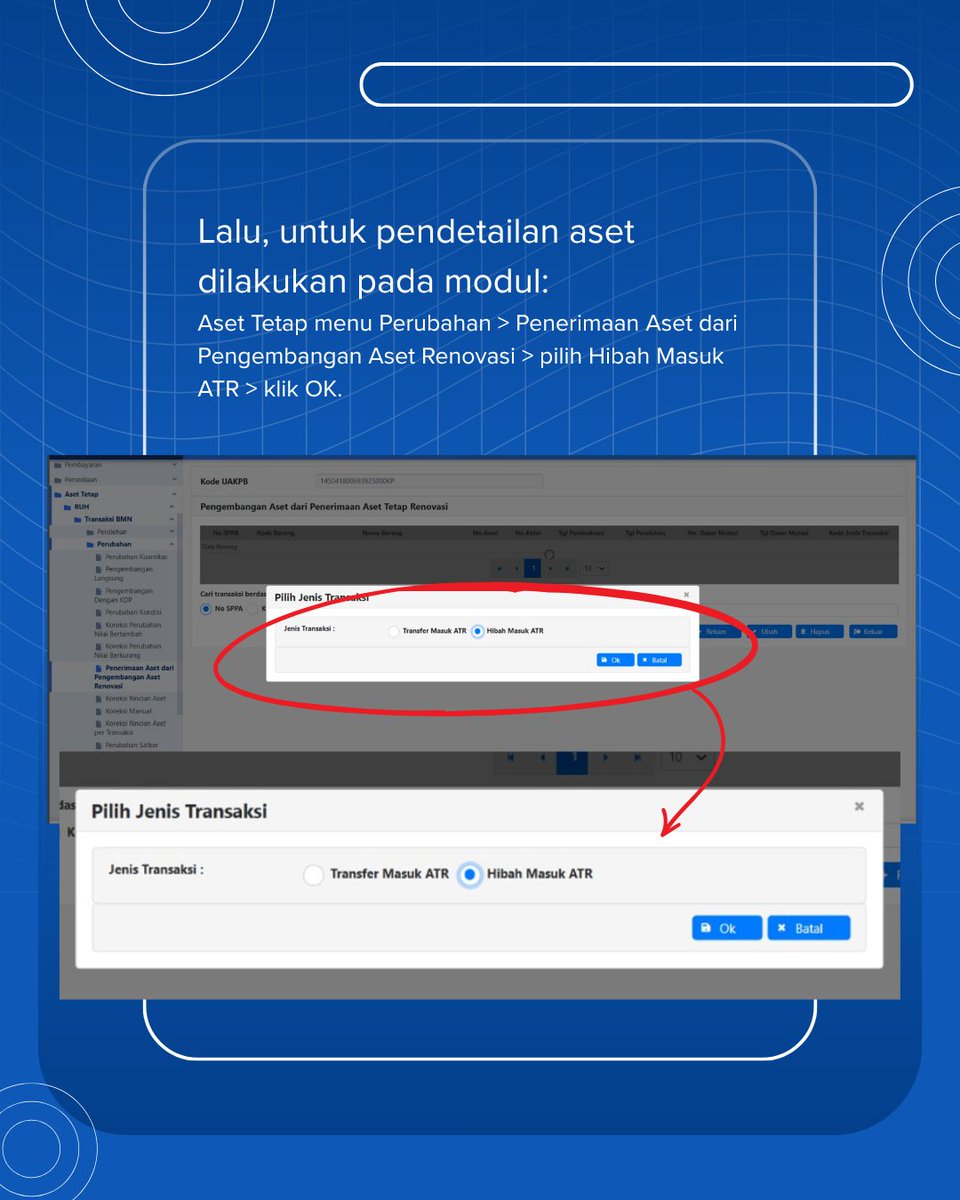Open rows-per-page dropdown in enlarged pagination
Image resolution: width=960 pixels, height=1200 pixels.
[688, 758]
